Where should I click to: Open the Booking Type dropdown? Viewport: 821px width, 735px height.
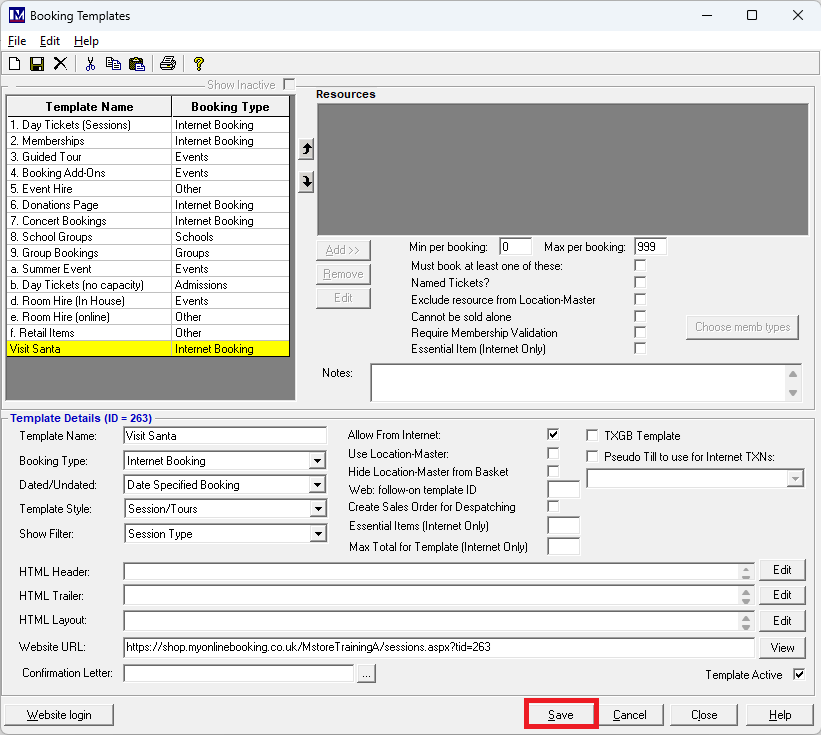point(317,461)
